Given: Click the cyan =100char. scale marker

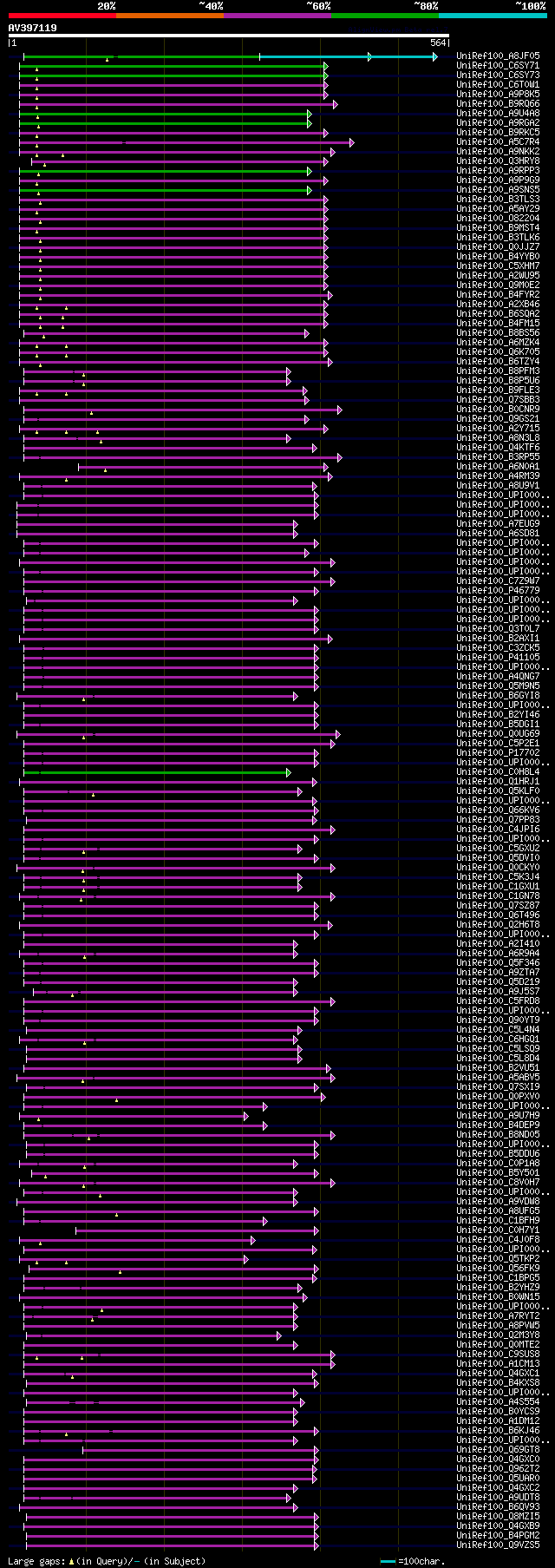Looking at the screenshot, I should point(388,1561).
